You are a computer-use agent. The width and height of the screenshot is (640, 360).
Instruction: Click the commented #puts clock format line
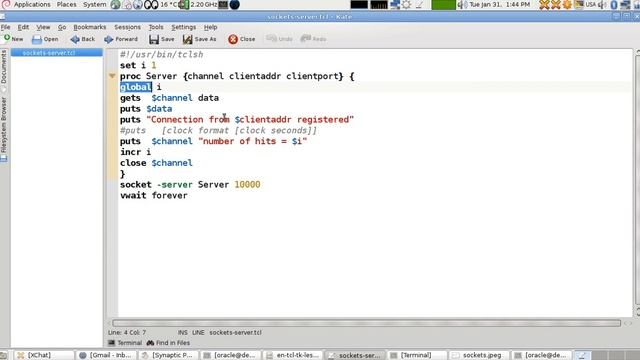pos(218,131)
